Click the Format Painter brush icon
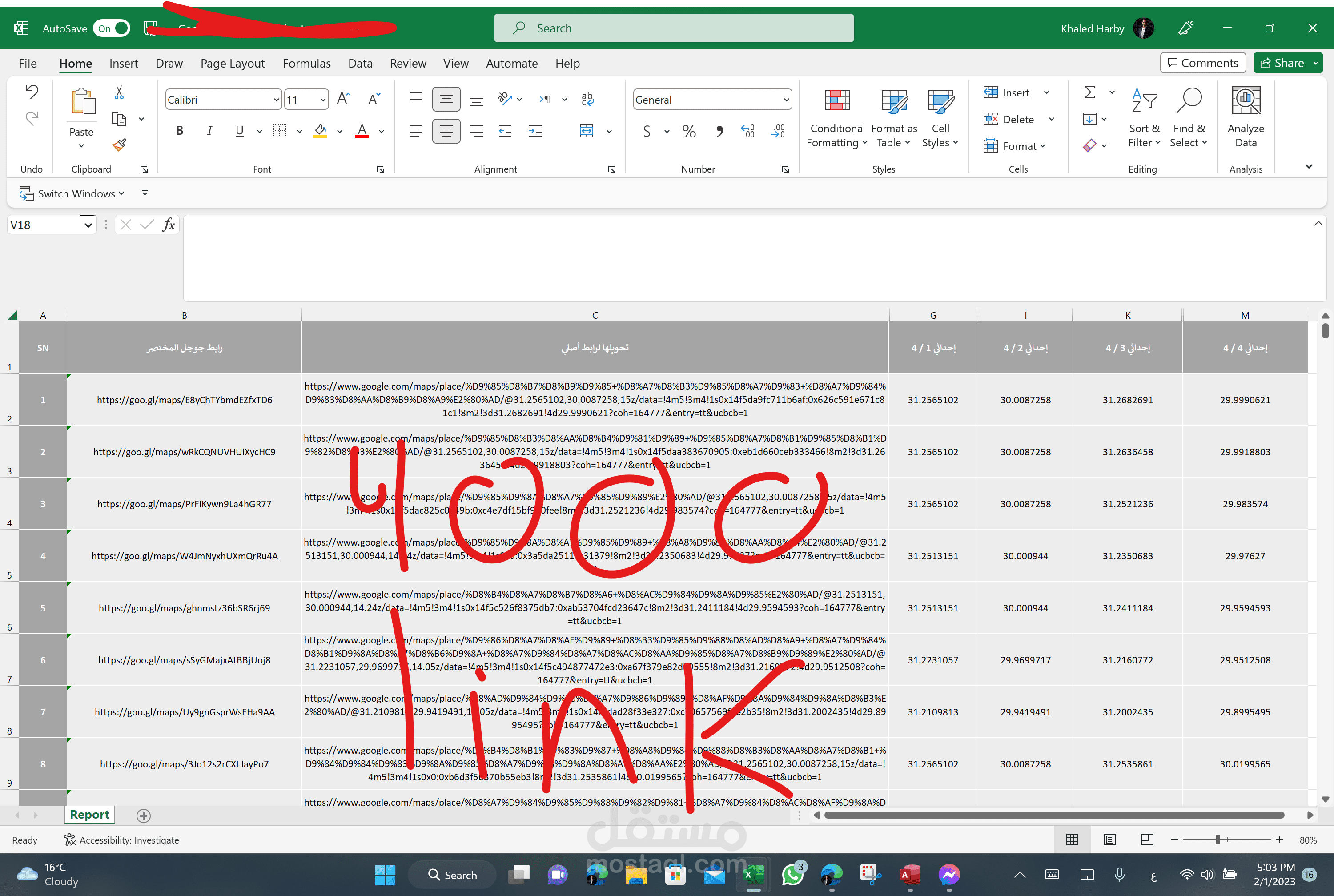This screenshot has height=896, width=1334. (x=120, y=145)
